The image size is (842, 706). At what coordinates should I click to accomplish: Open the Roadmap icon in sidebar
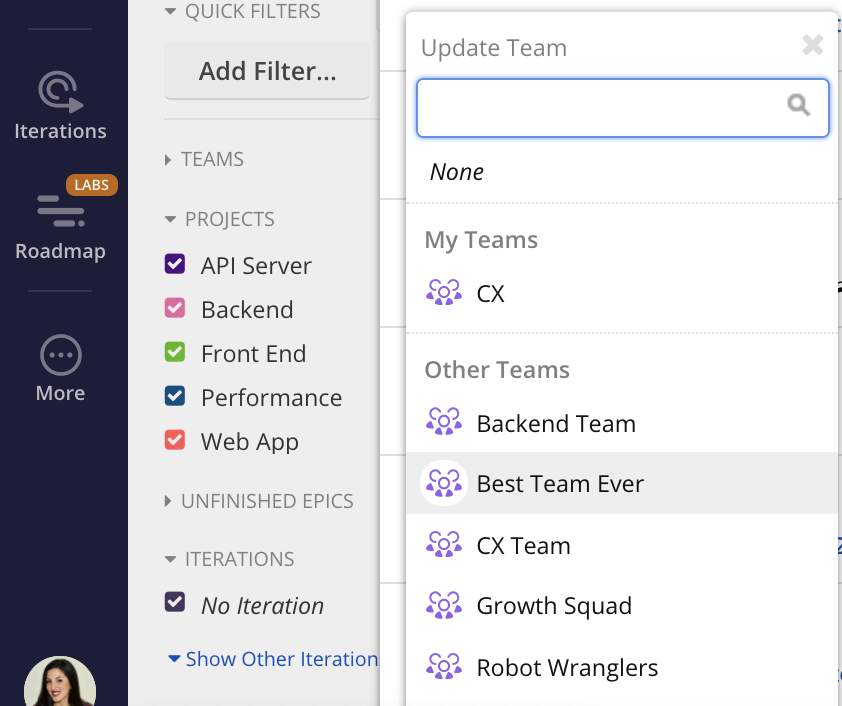point(60,211)
